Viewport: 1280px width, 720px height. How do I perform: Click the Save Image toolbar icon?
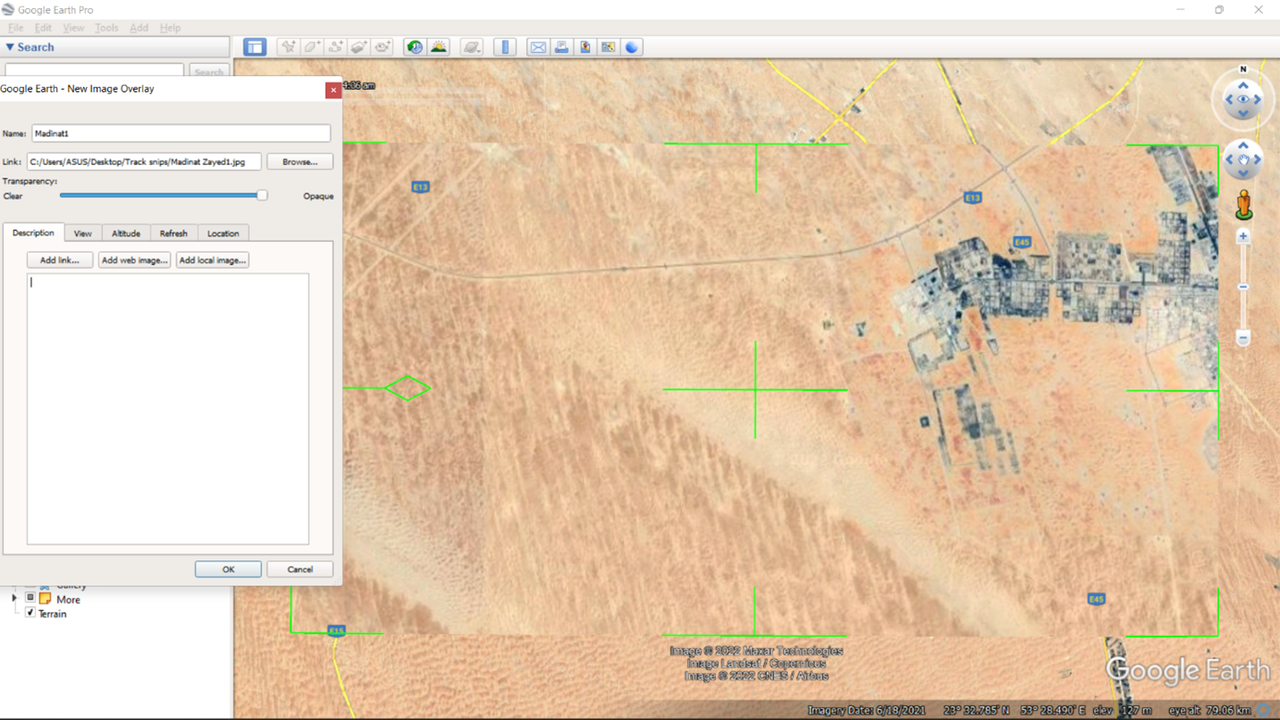click(x=585, y=47)
